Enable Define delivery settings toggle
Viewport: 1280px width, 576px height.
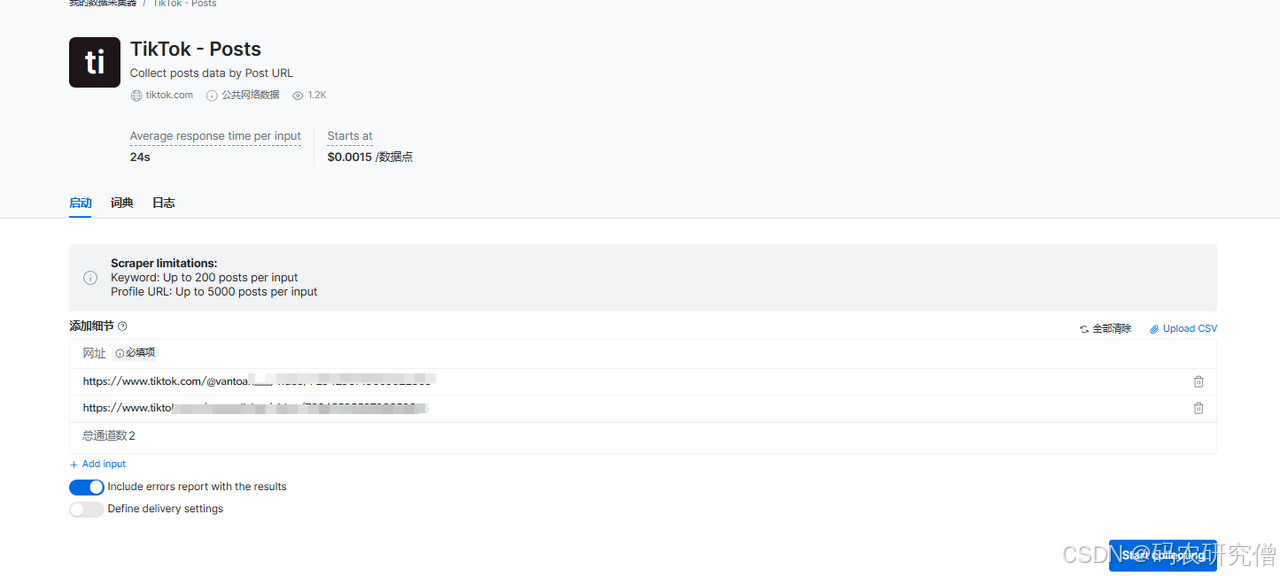[87, 509]
